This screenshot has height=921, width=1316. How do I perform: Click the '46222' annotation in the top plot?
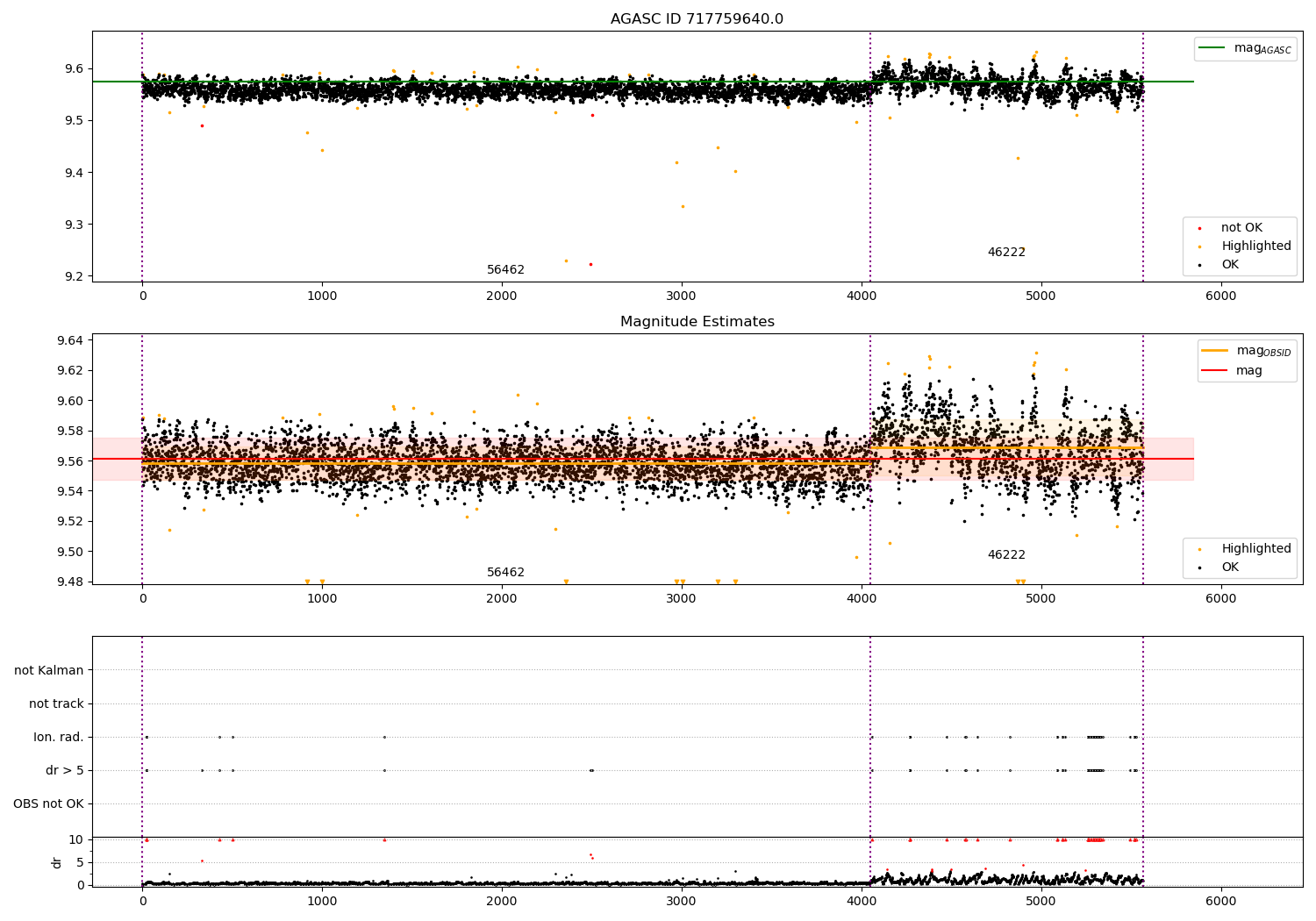click(1006, 253)
